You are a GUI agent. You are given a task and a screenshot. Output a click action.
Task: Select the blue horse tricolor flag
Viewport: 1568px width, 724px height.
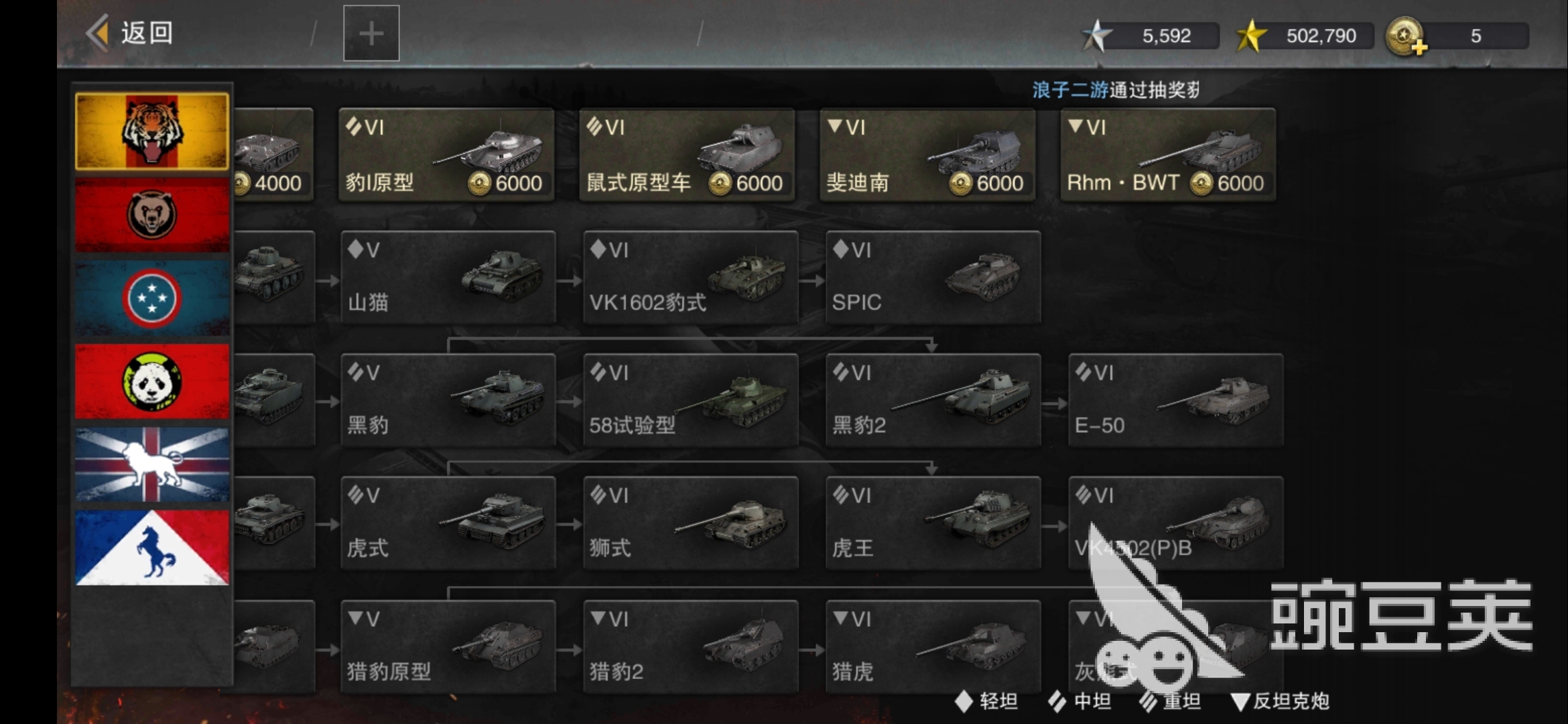(x=152, y=548)
